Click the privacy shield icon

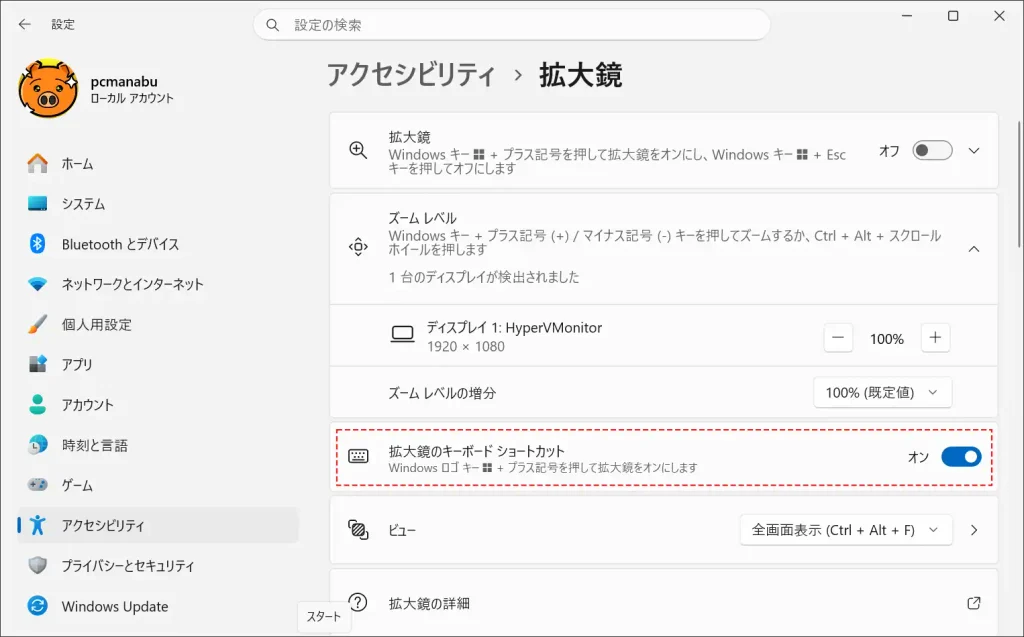click(37, 565)
